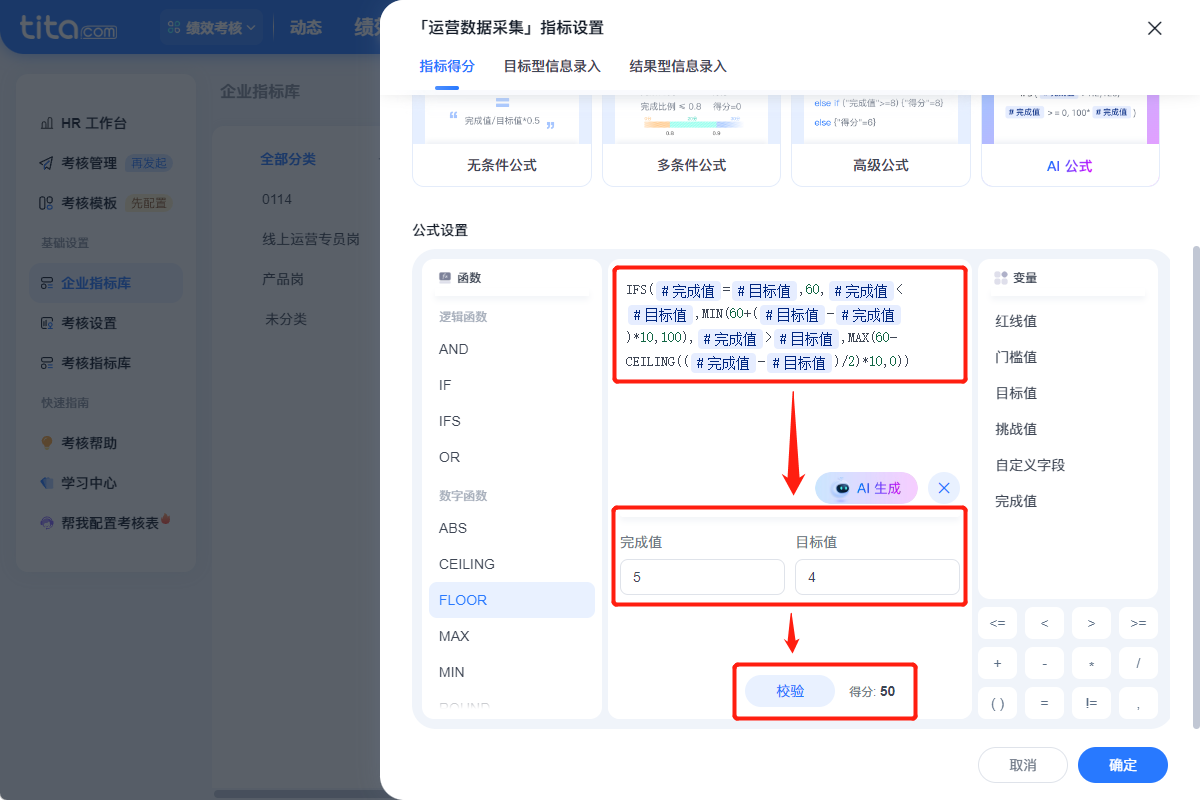The image size is (1200, 800).
Task: Select the AI 公式 formula card
Action: [1069, 166]
